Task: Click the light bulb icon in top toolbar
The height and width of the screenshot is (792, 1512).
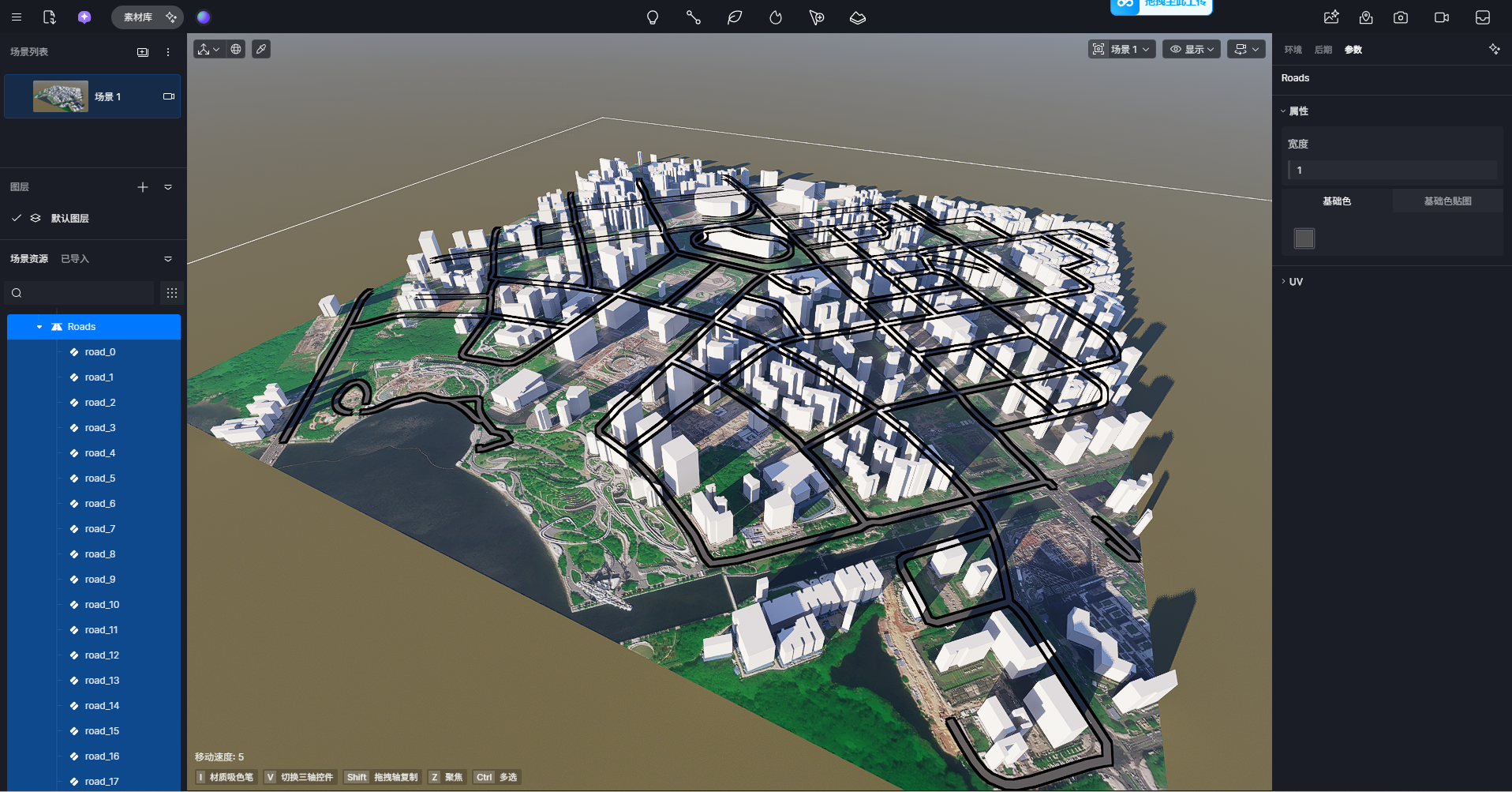Action: coord(652,17)
